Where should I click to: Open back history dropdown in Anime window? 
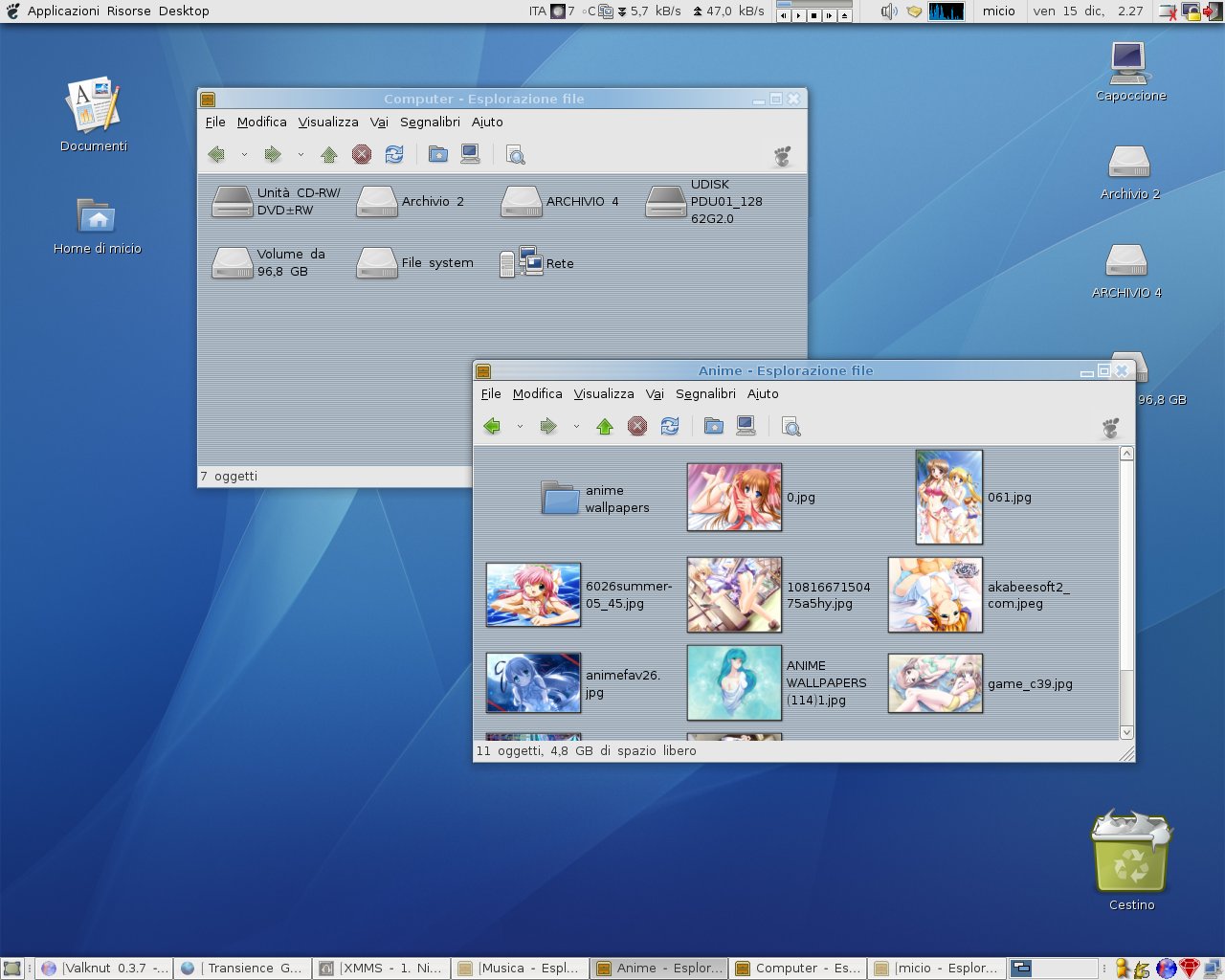click(520, 427)
